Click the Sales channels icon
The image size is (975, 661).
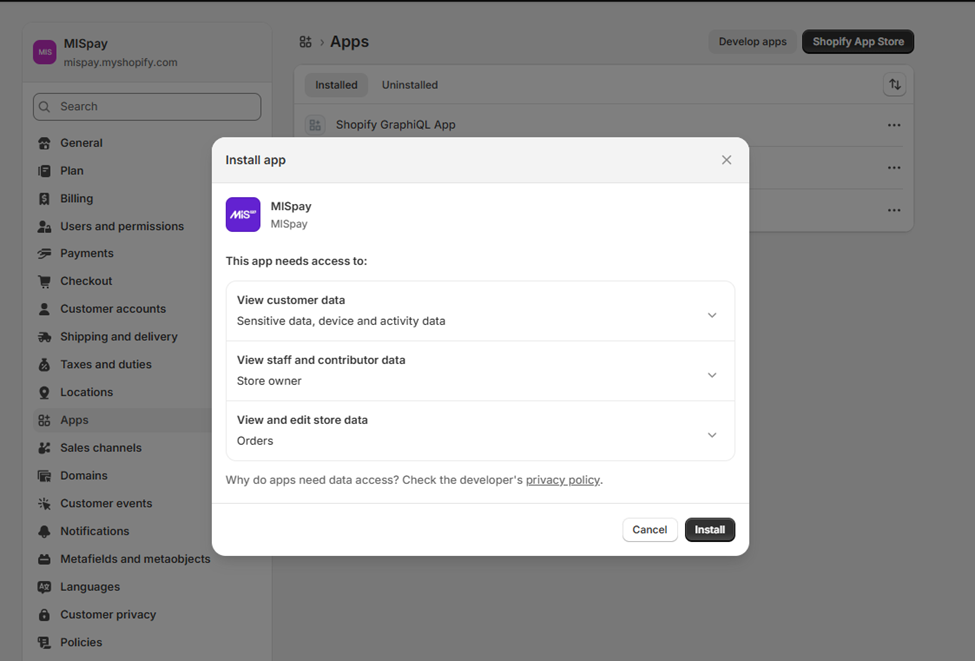tap(44, 448)
